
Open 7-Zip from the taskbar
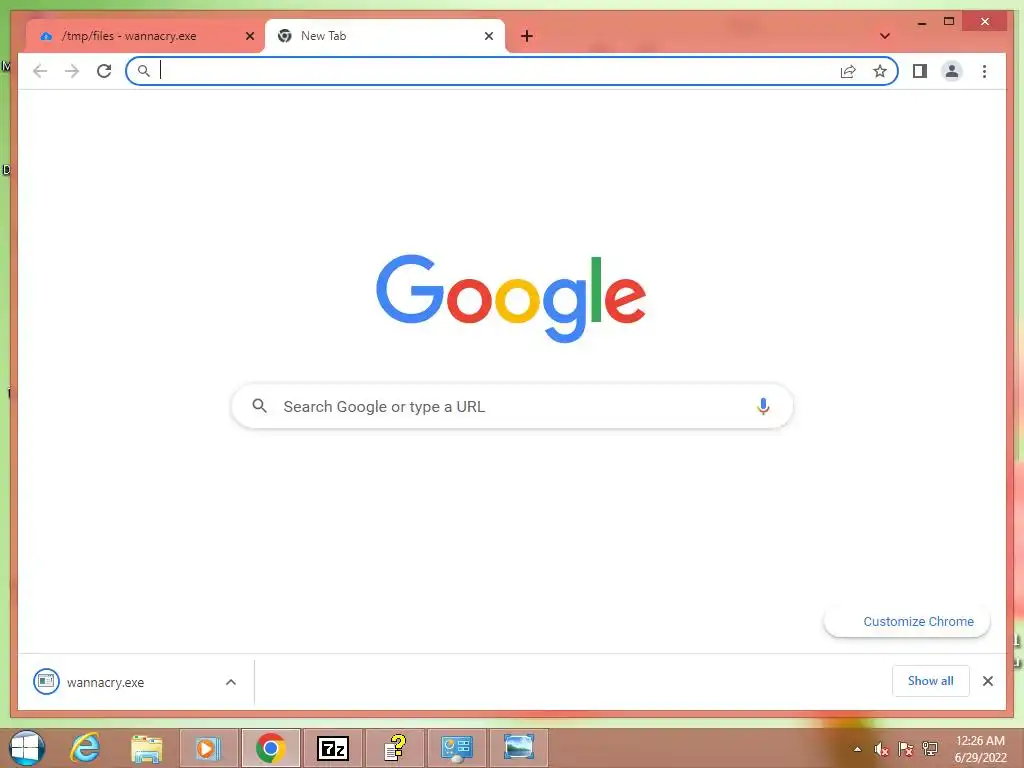(x=333, y=748)
